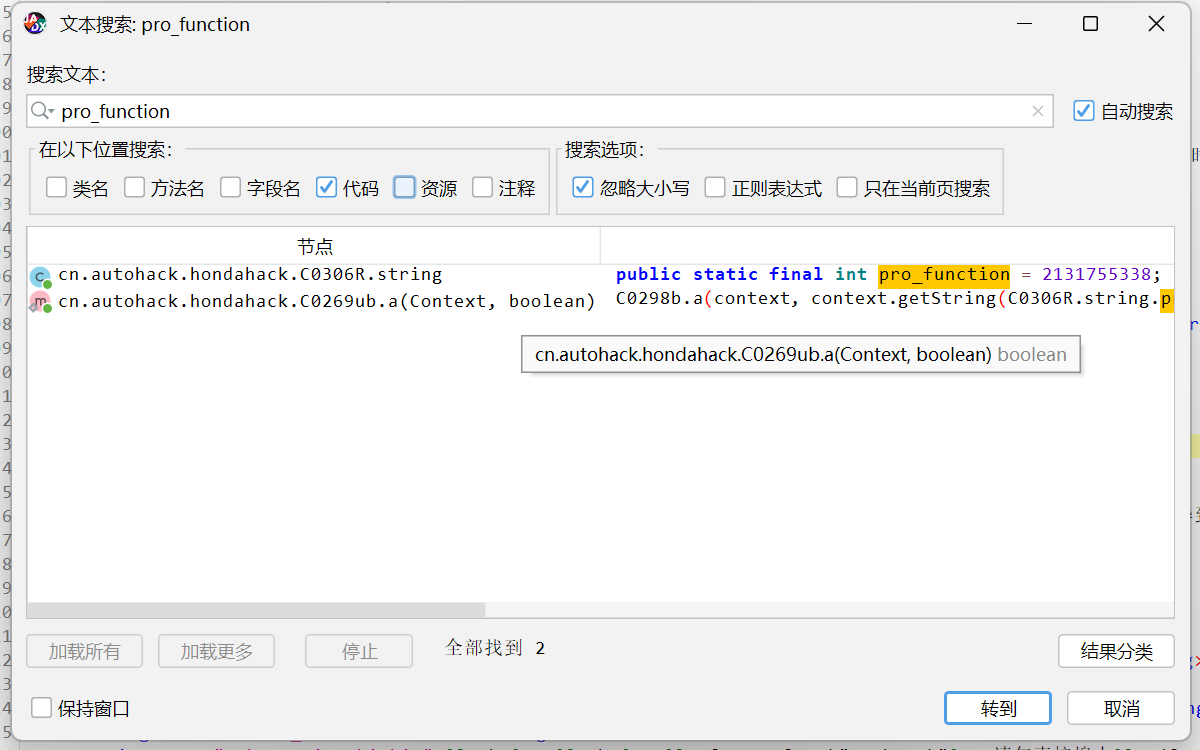This screenshot has width=1200, height=750.
Task: Click code line with pro_function = 2131755338
Action: 888,274
